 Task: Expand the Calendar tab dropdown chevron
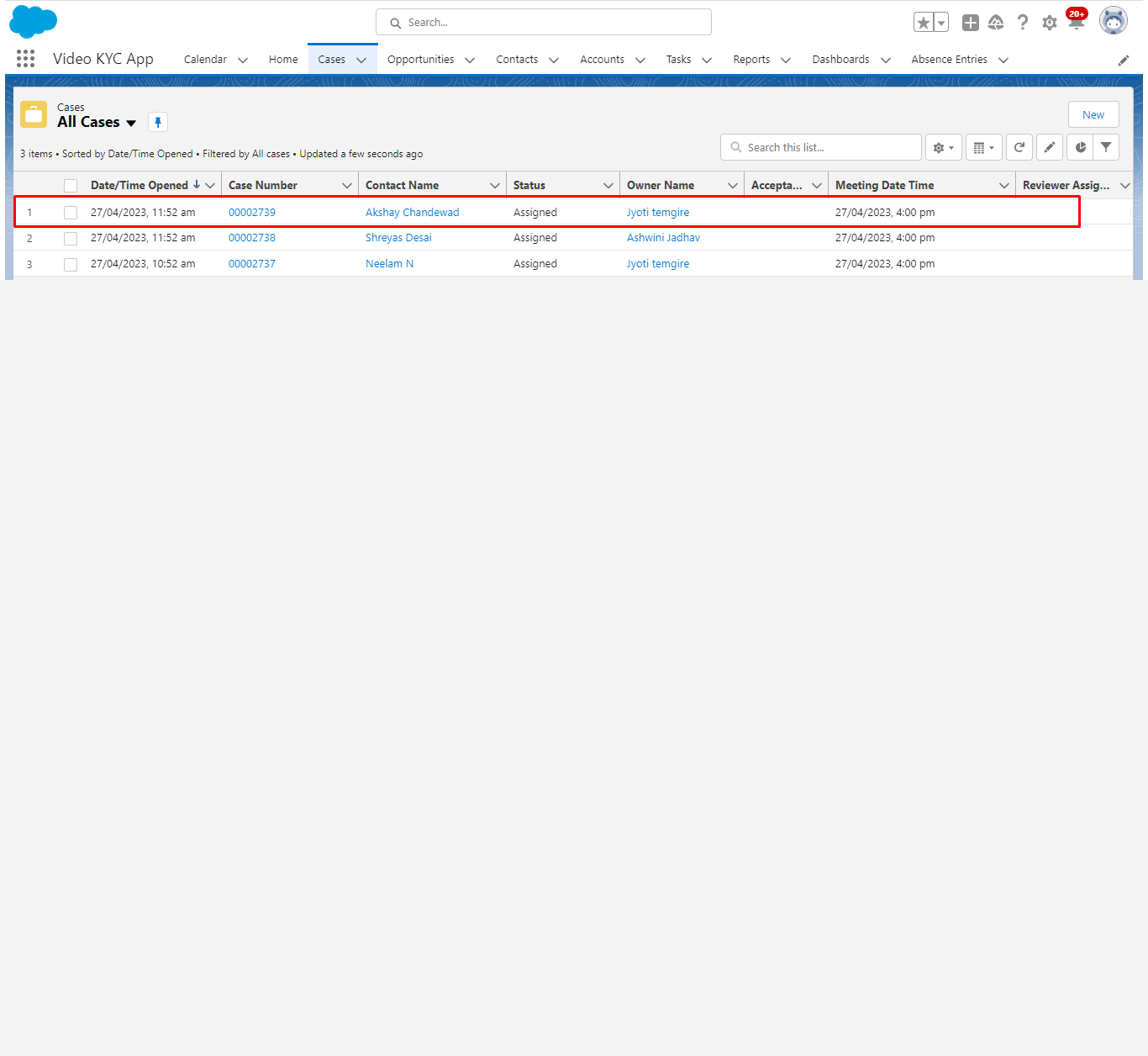tap(243, 60)
